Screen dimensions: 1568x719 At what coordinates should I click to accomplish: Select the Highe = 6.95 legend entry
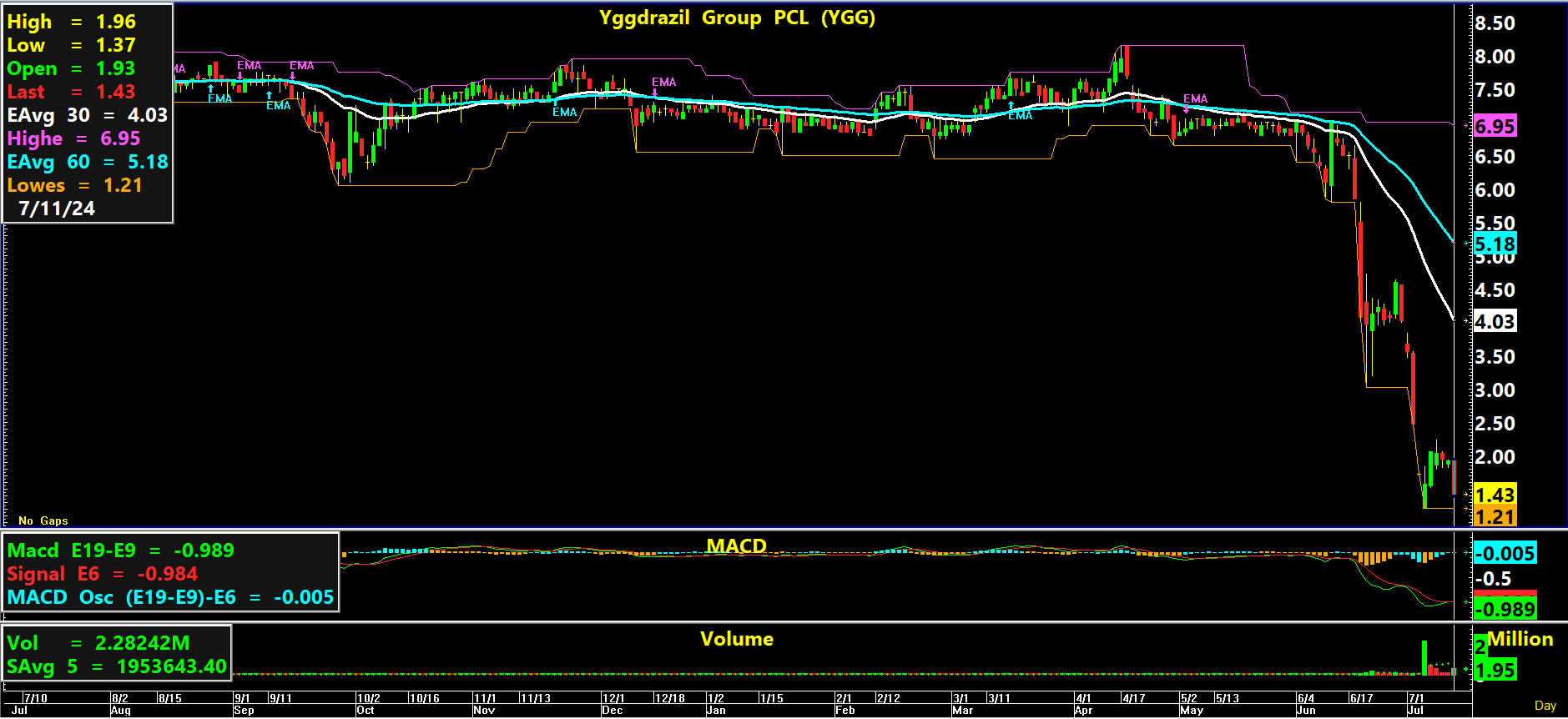coord(73,138)
